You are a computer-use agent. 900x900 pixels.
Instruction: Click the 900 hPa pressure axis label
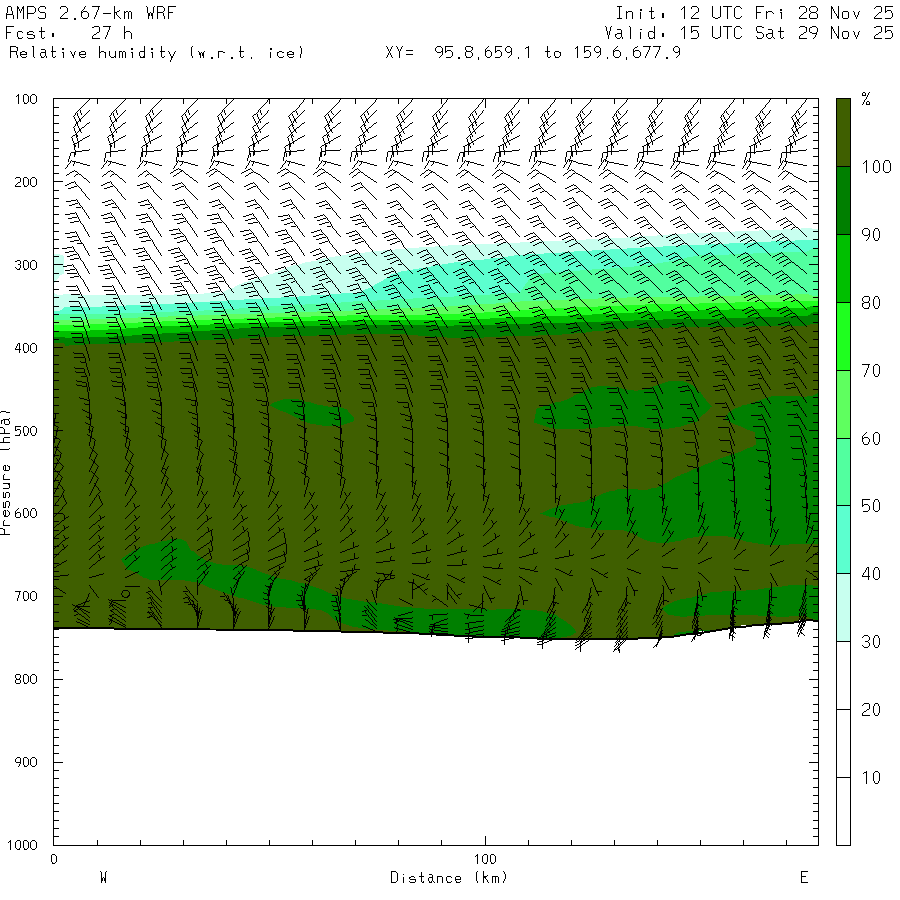pyautogui.click(x=26, y=762)
